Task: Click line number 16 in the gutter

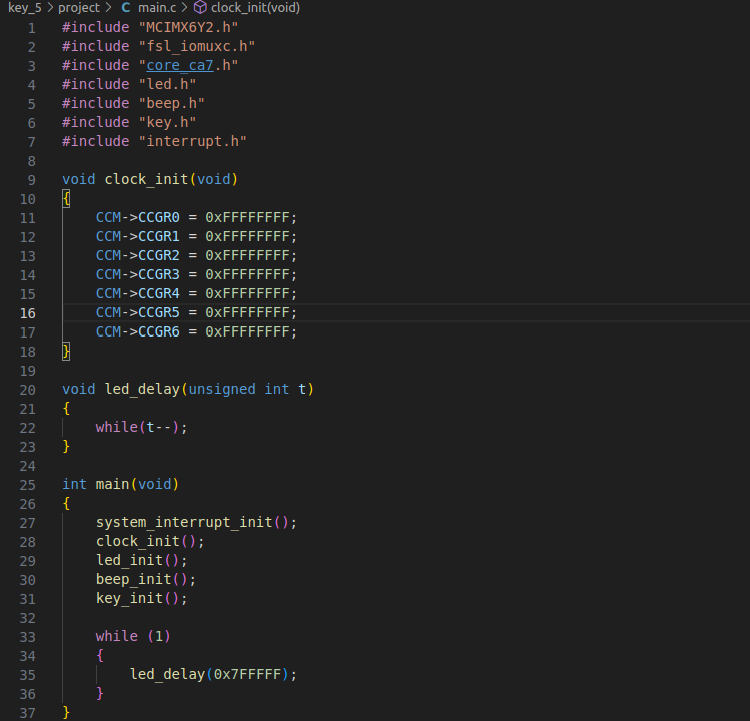Action: point(28,313)
